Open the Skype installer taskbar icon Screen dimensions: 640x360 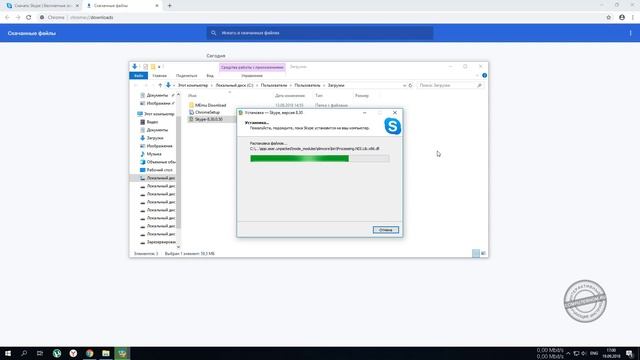pos(122,353)
